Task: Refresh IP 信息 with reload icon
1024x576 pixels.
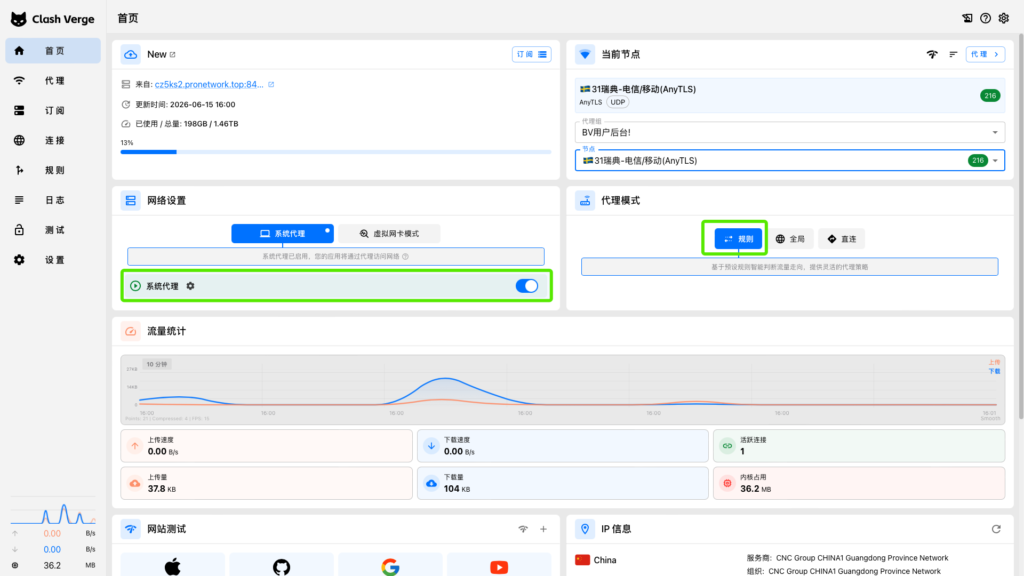Action: click(x=996, y=529)
